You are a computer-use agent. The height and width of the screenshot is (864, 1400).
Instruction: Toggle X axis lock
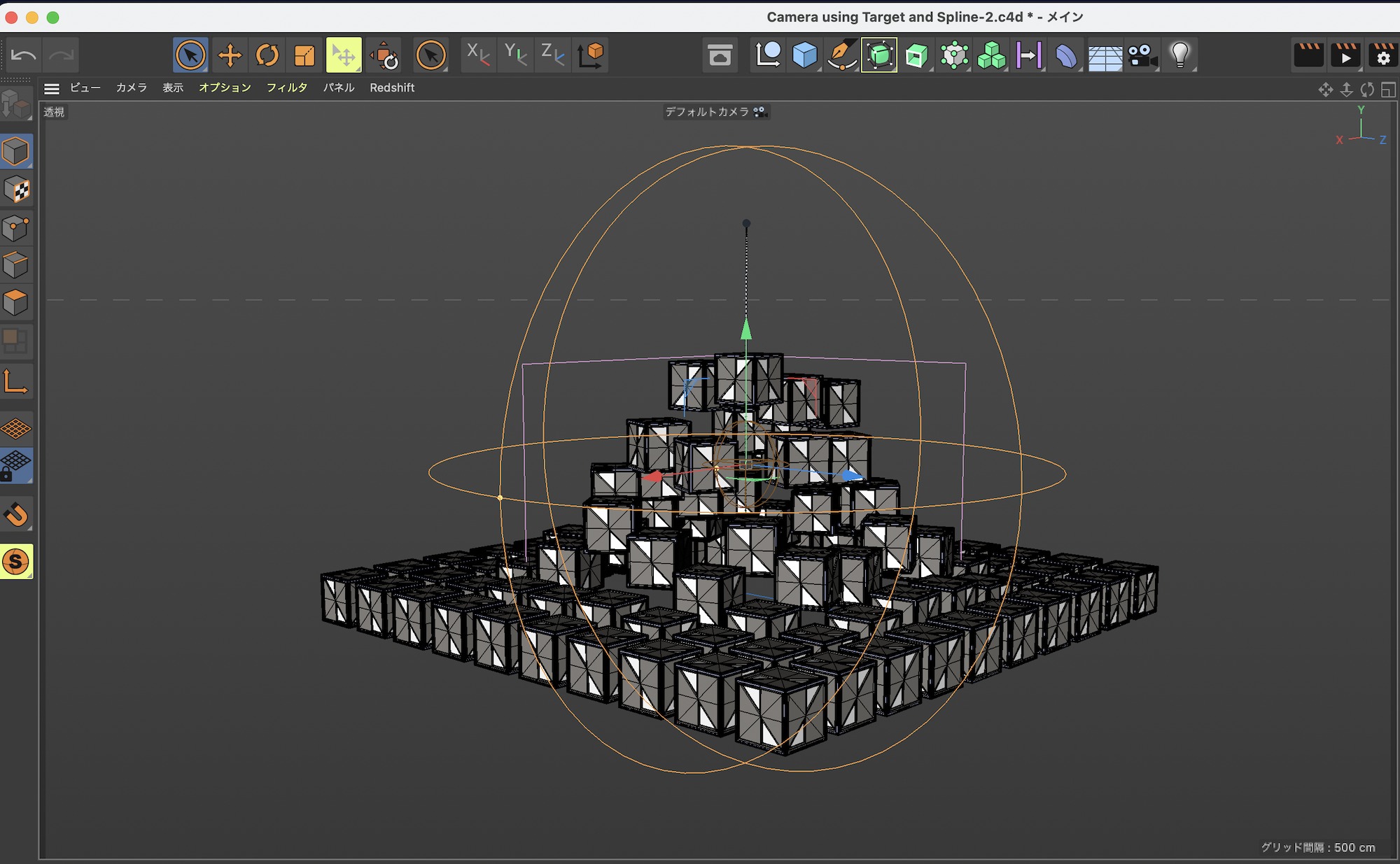coord(477,55)
